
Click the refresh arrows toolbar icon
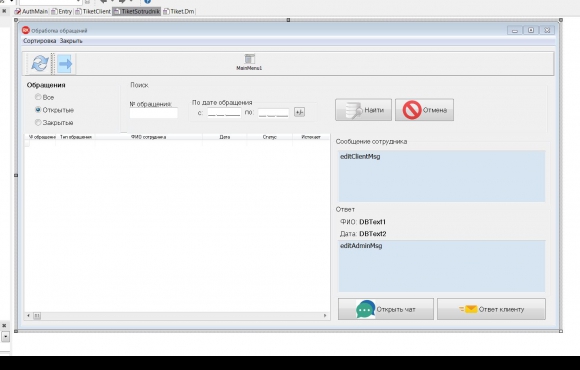click(40, 63)
